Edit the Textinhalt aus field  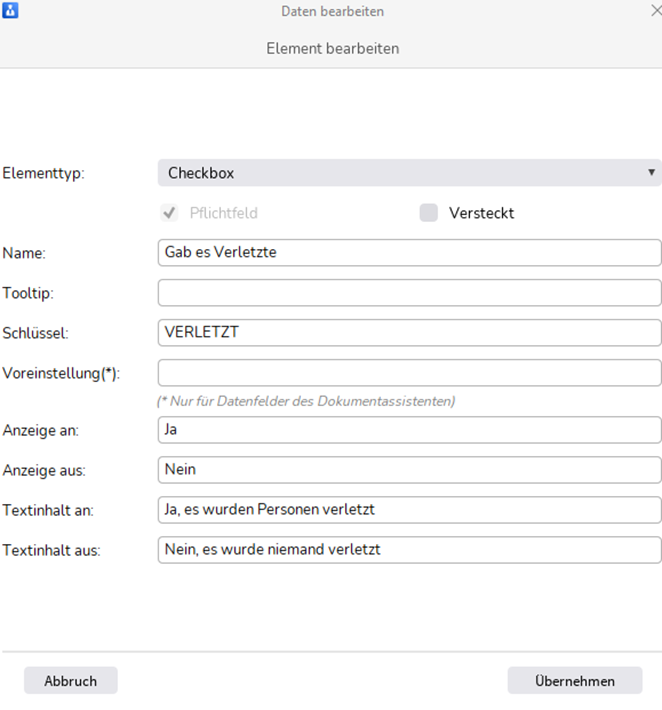click(409, 550)
